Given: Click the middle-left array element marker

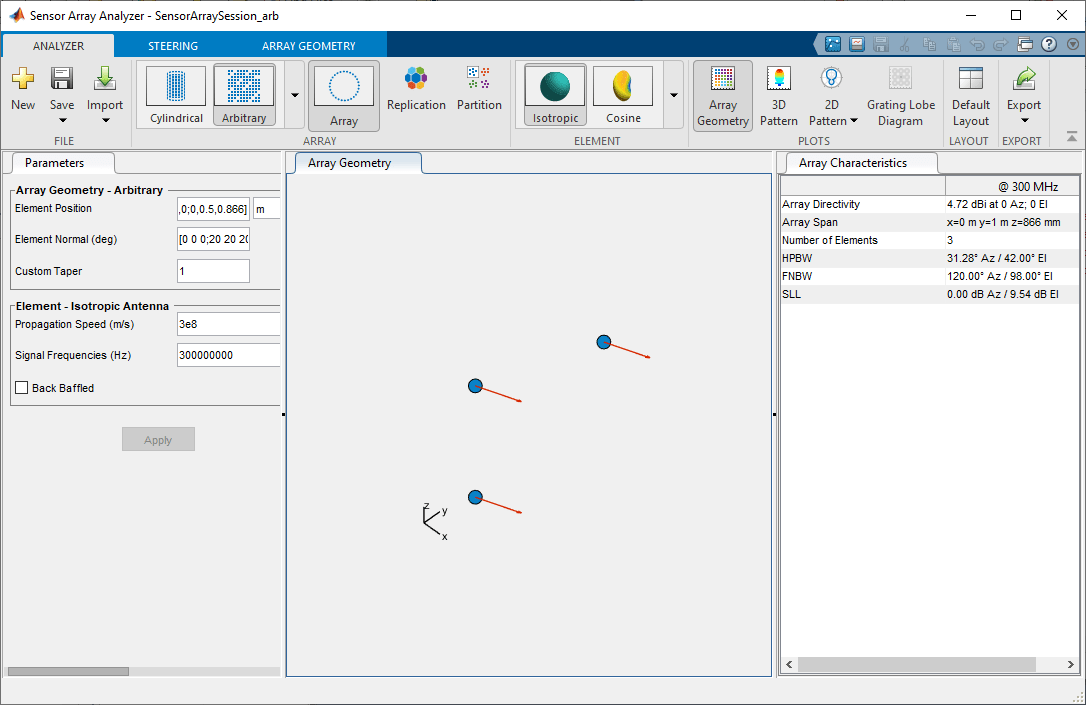Looking at the screenshot, I should pyautogui.click(x=475, y=386).
